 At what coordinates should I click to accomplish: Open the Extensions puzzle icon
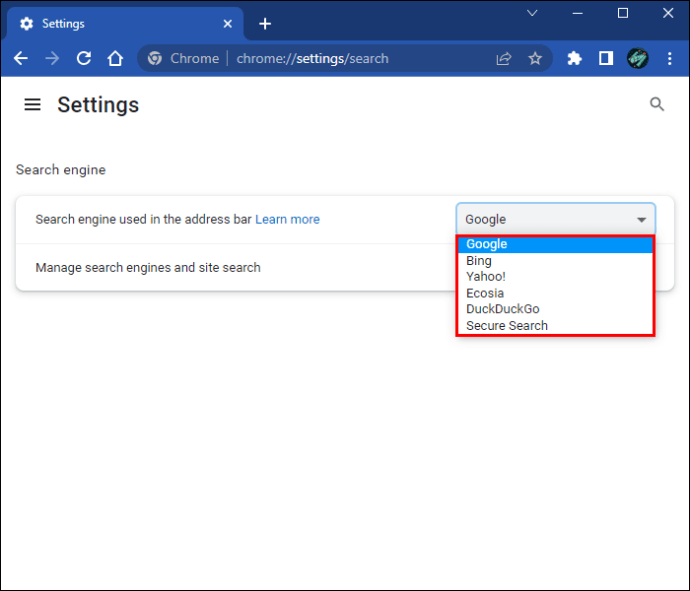coord(574,59)
